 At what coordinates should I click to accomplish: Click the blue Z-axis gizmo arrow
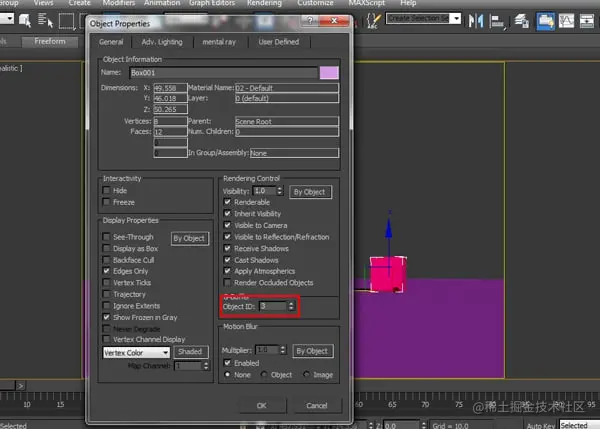click(x=389, y=228)
